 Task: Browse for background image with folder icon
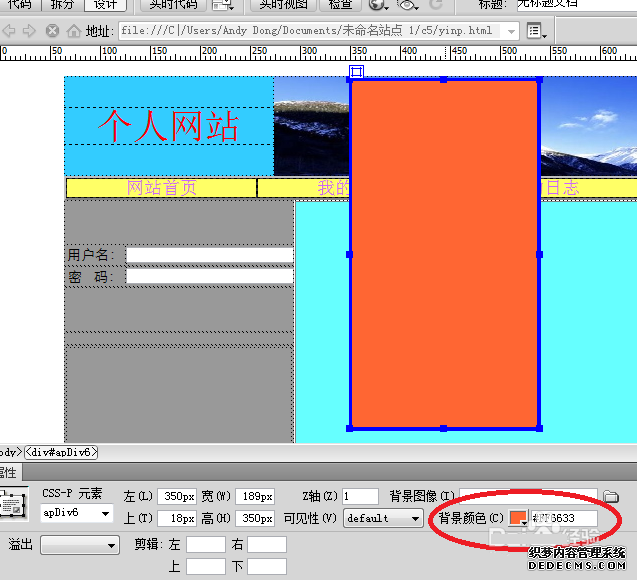[x=611, y=496]
